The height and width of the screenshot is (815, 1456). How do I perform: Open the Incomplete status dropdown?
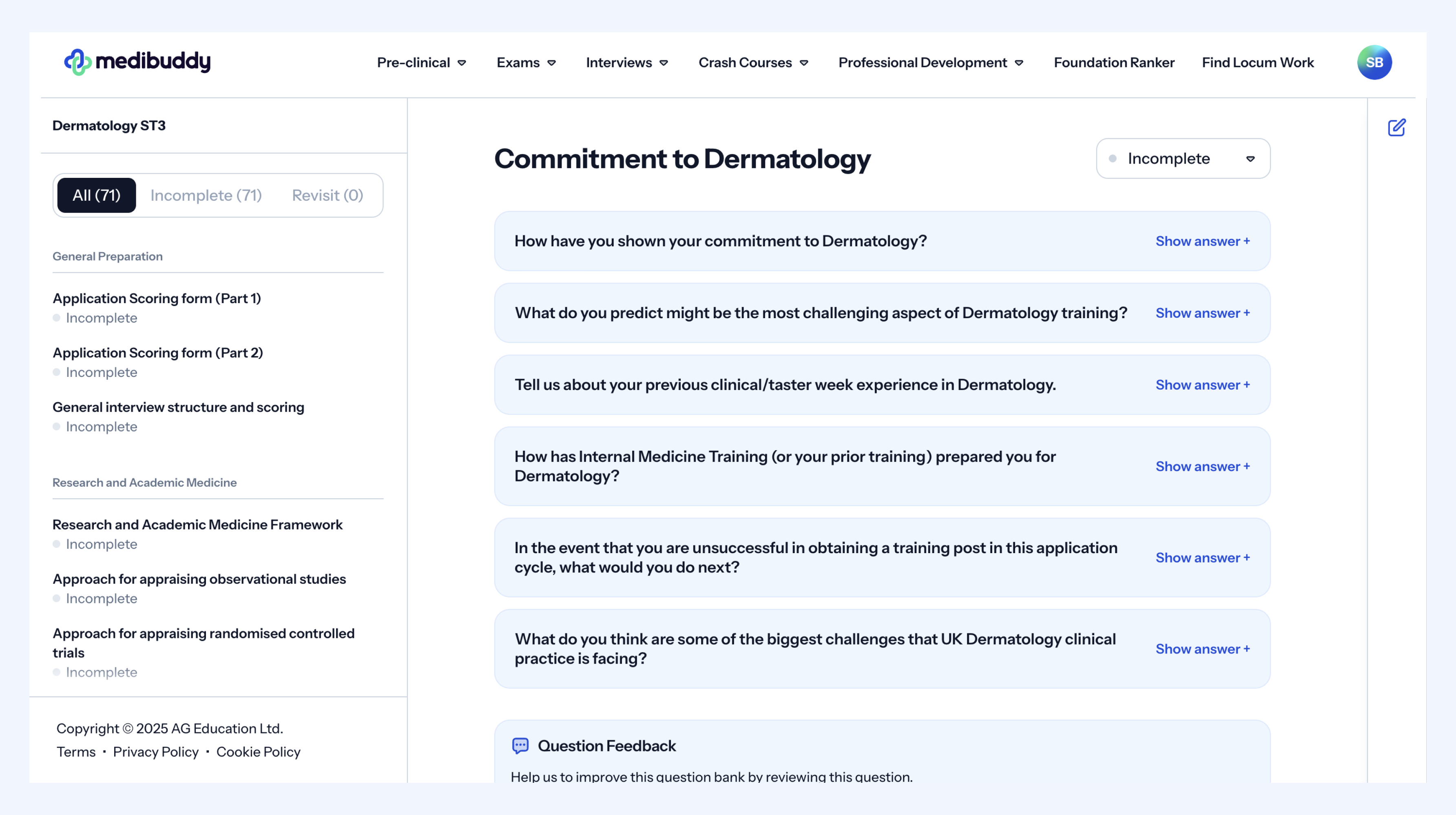(x=1183, y=159)
